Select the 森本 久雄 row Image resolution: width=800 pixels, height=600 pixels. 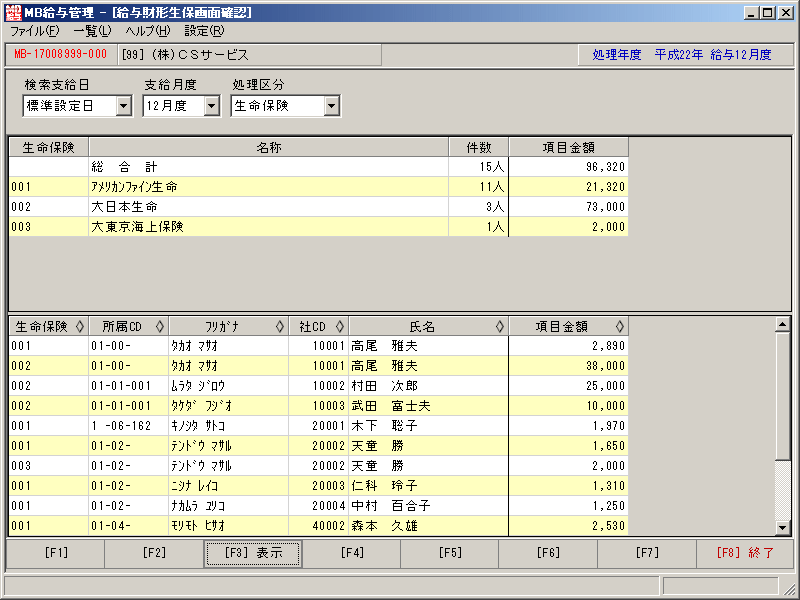[x=319, y=526]
